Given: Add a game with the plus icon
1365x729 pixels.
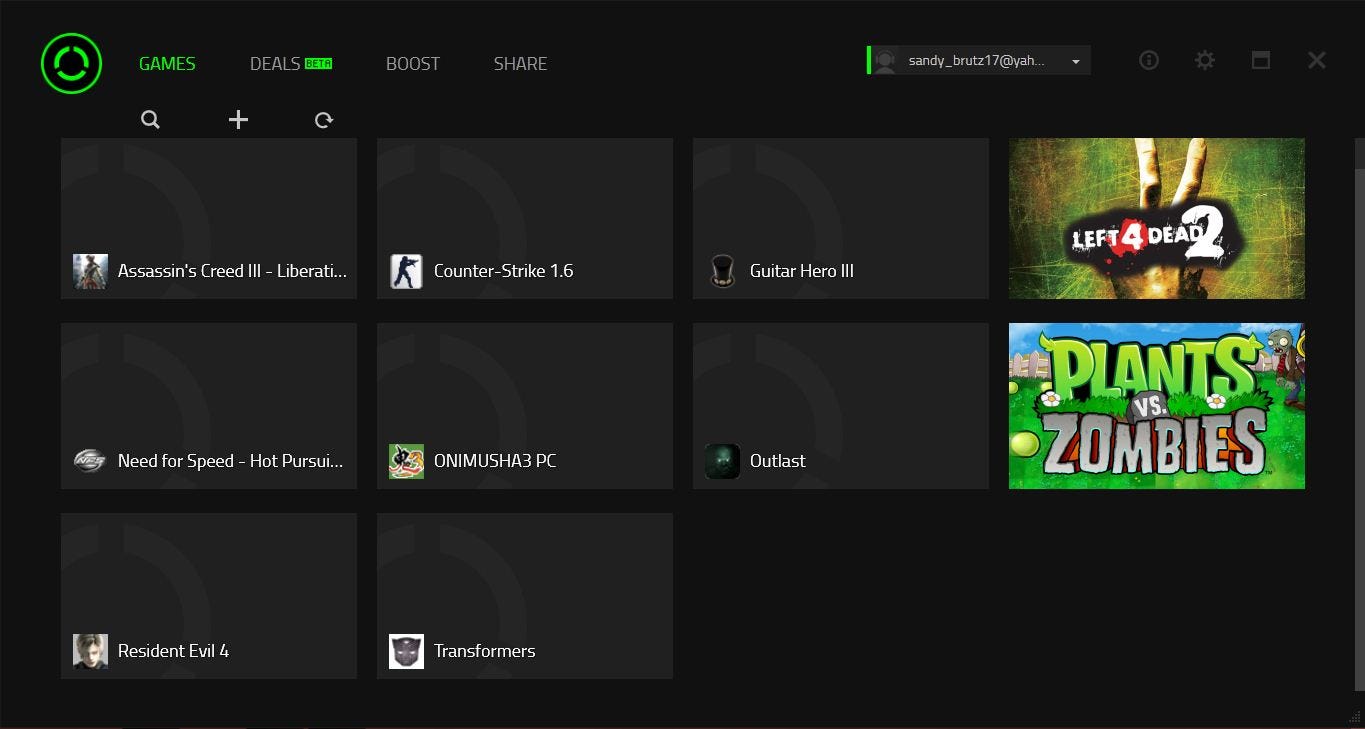Looking at the screenshot, I should (x=238, y=120).
